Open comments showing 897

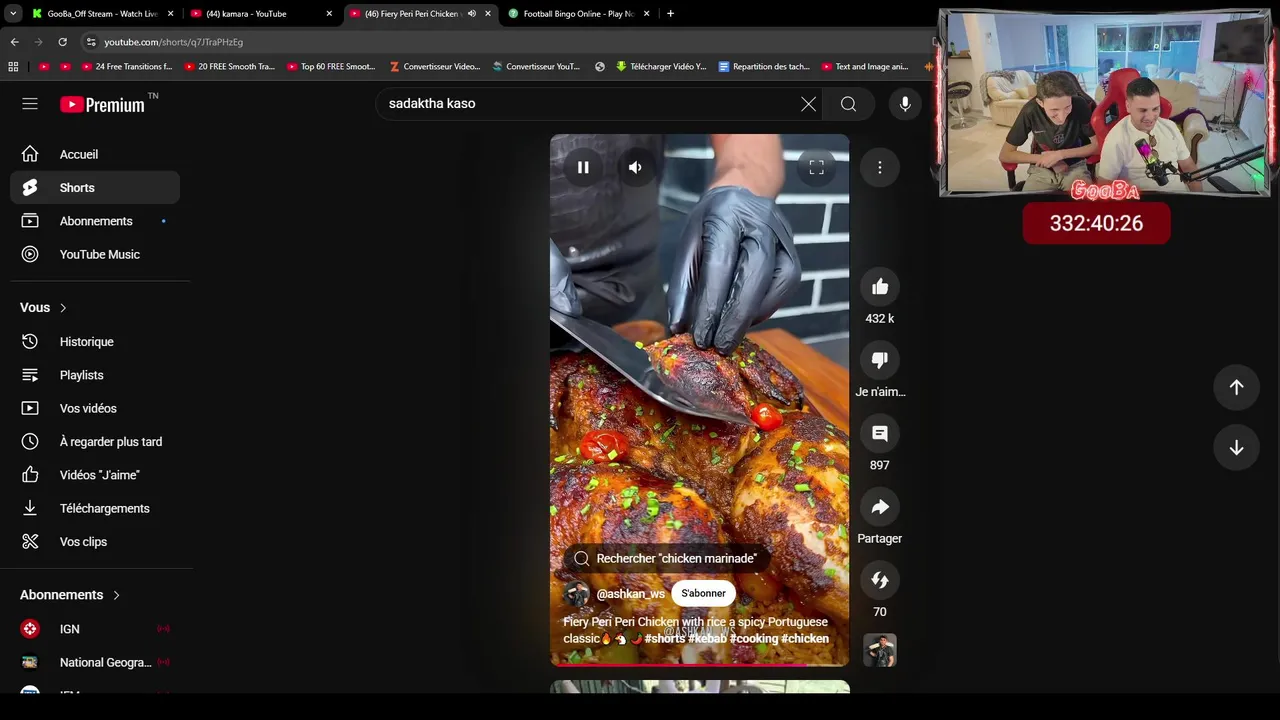tap(880, 433)
